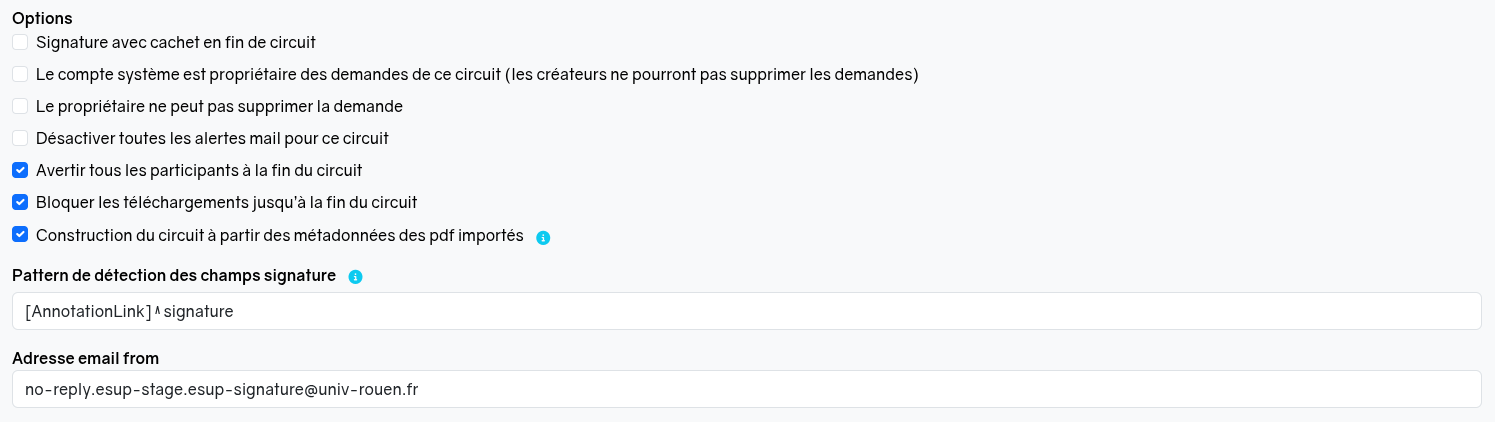Uncheck 'Bloquer les téléchargements' checkbox
This screenshot has width=1495, height=422.
pyautogui.click(x=20, y=202)
